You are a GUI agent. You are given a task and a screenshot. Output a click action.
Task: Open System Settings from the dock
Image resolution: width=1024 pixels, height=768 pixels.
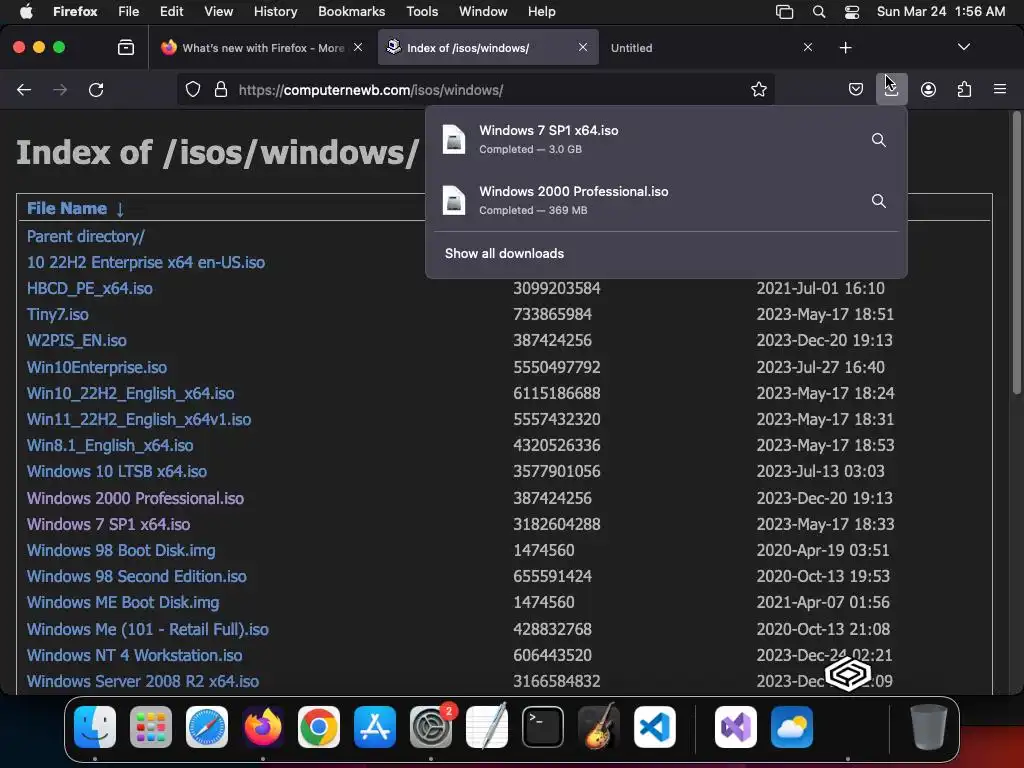pyautogui.click(x=431, y=727)
